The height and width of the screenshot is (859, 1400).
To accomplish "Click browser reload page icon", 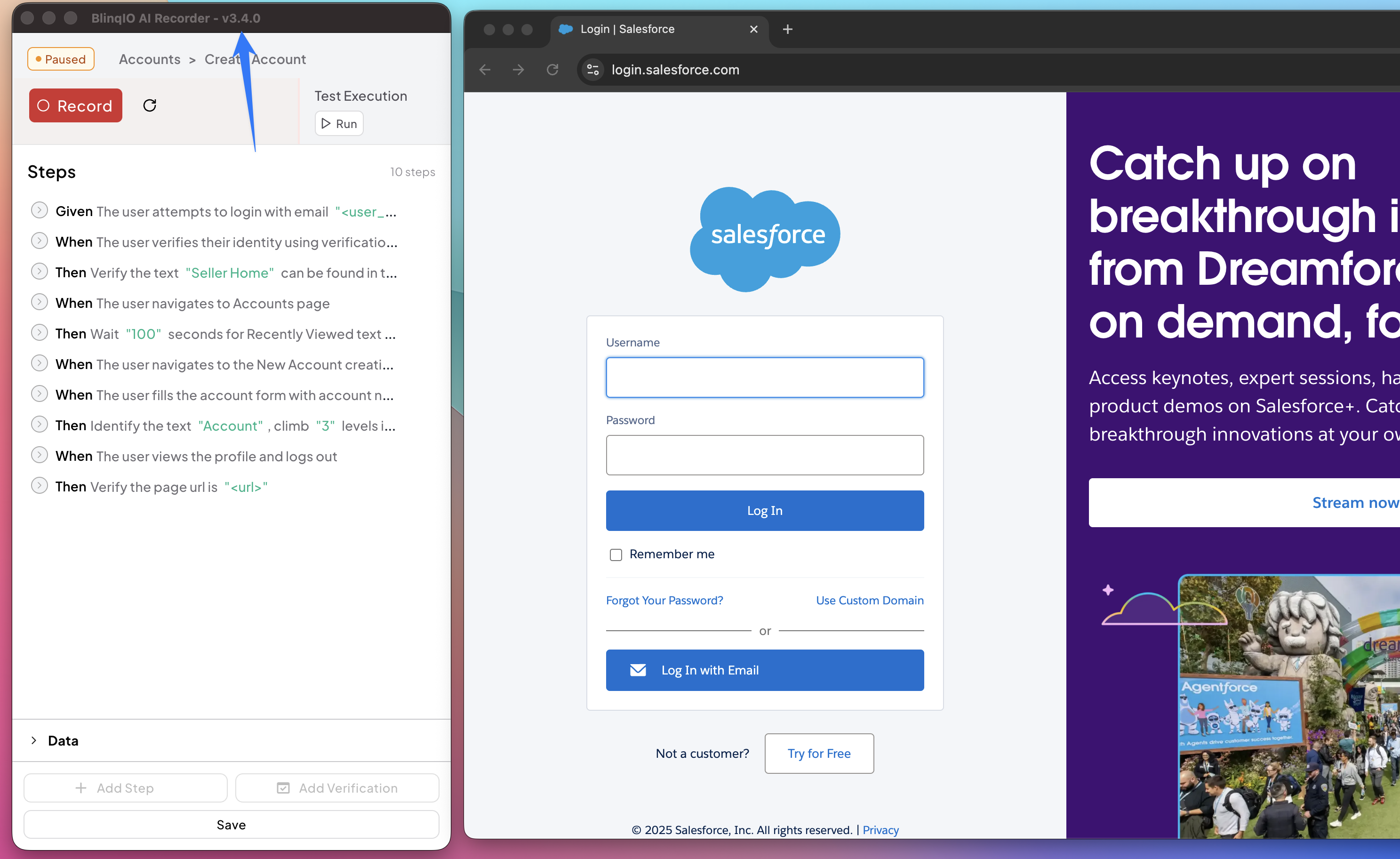I will pos(552,69).
